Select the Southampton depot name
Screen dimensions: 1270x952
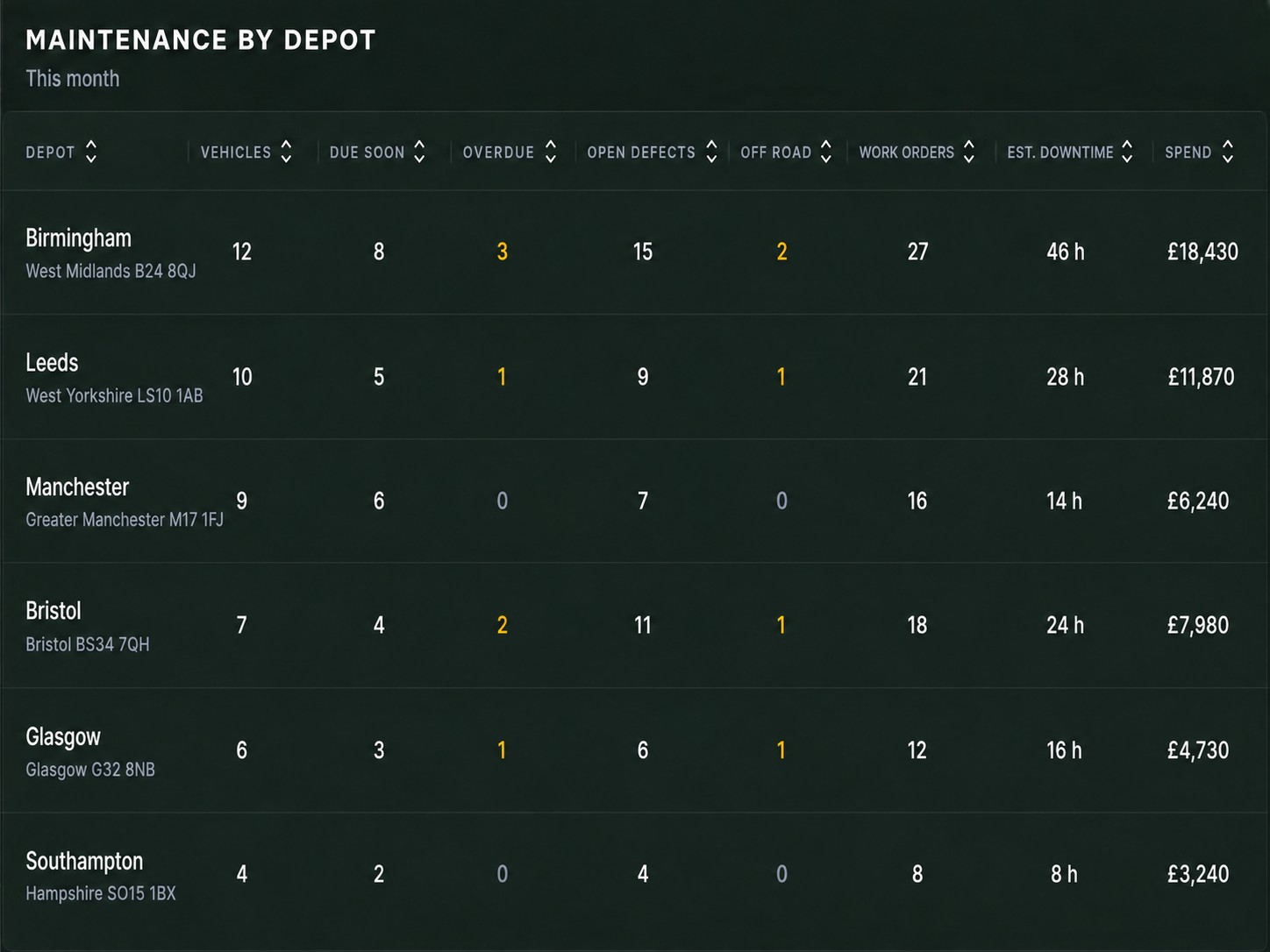84,862
